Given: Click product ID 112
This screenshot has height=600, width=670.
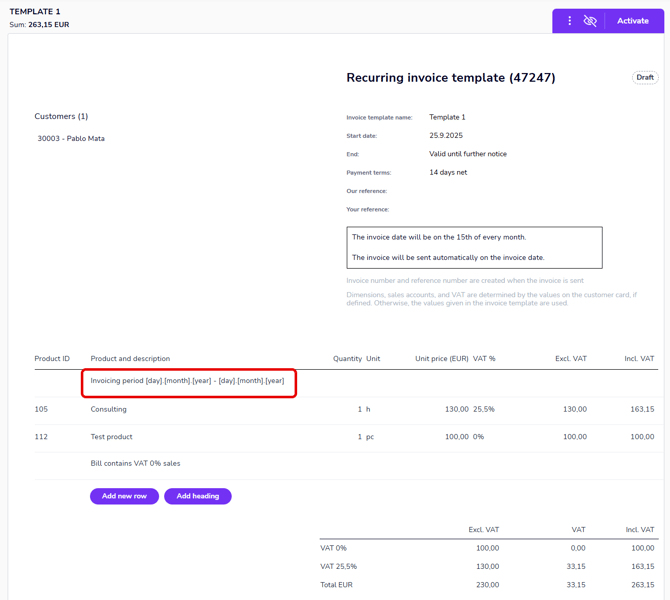Looking at the screenshot, I should 41,437.
